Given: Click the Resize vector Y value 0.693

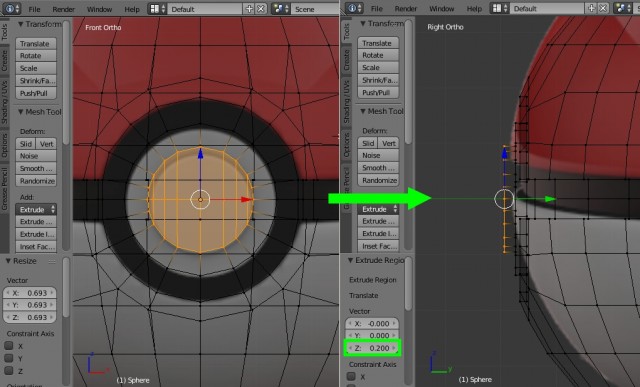Looking at the screenshot, I should pyautogui.click(x=30, y=305).
